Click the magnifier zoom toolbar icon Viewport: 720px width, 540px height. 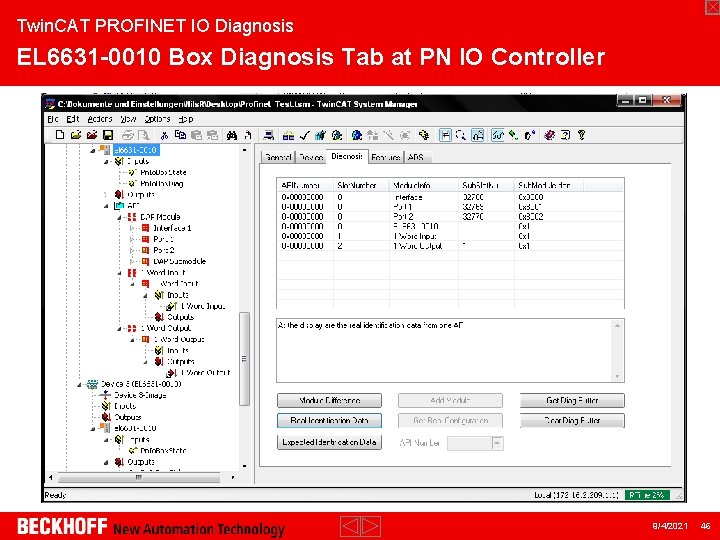461,135
